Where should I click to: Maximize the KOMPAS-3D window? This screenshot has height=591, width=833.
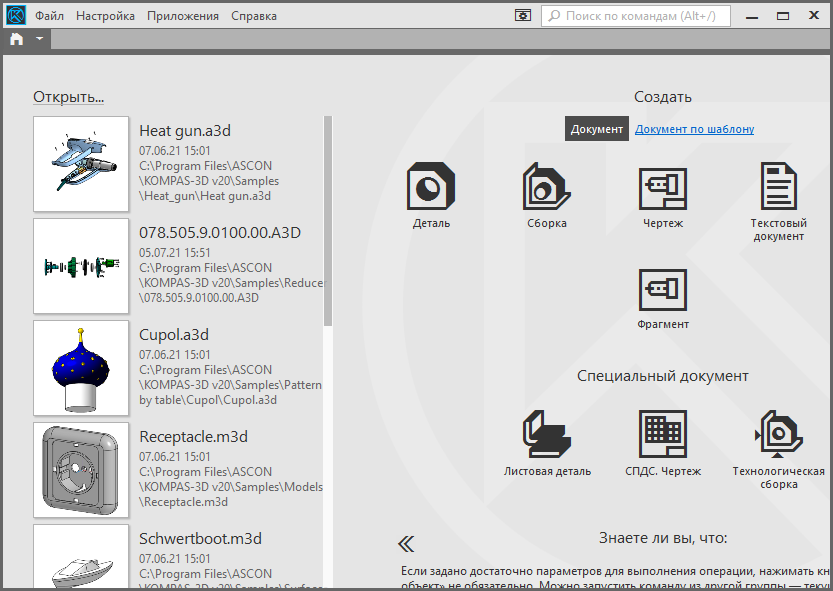[x=783, y=16]
